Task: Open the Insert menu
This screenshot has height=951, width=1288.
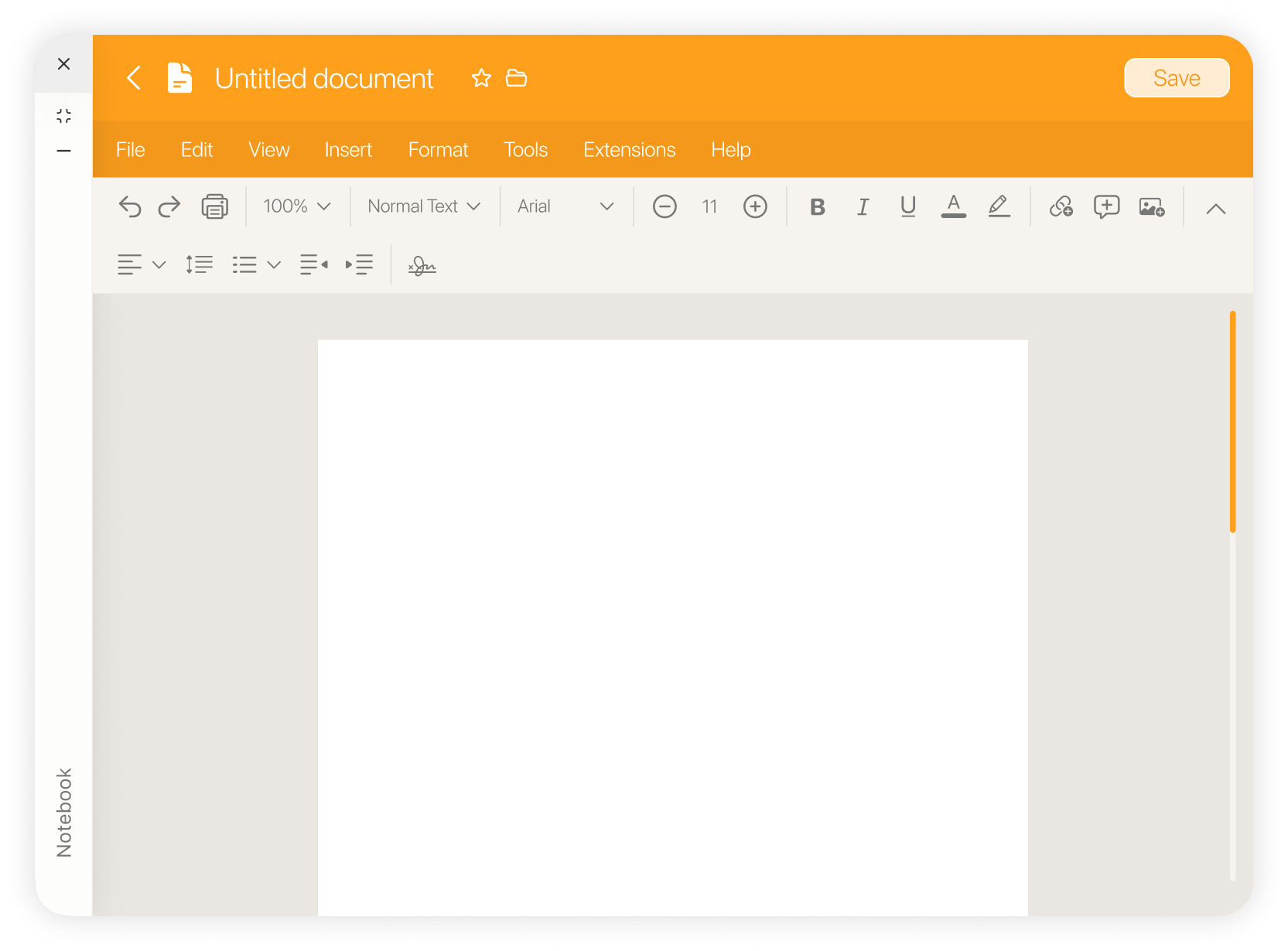Action: point(348,150)
